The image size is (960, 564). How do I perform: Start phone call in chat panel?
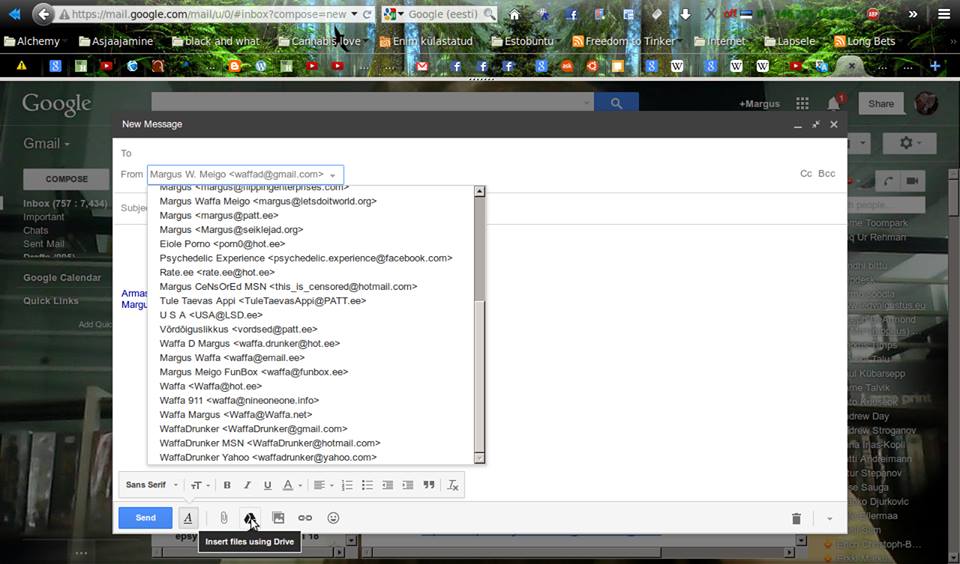click(x=888, y=181)
